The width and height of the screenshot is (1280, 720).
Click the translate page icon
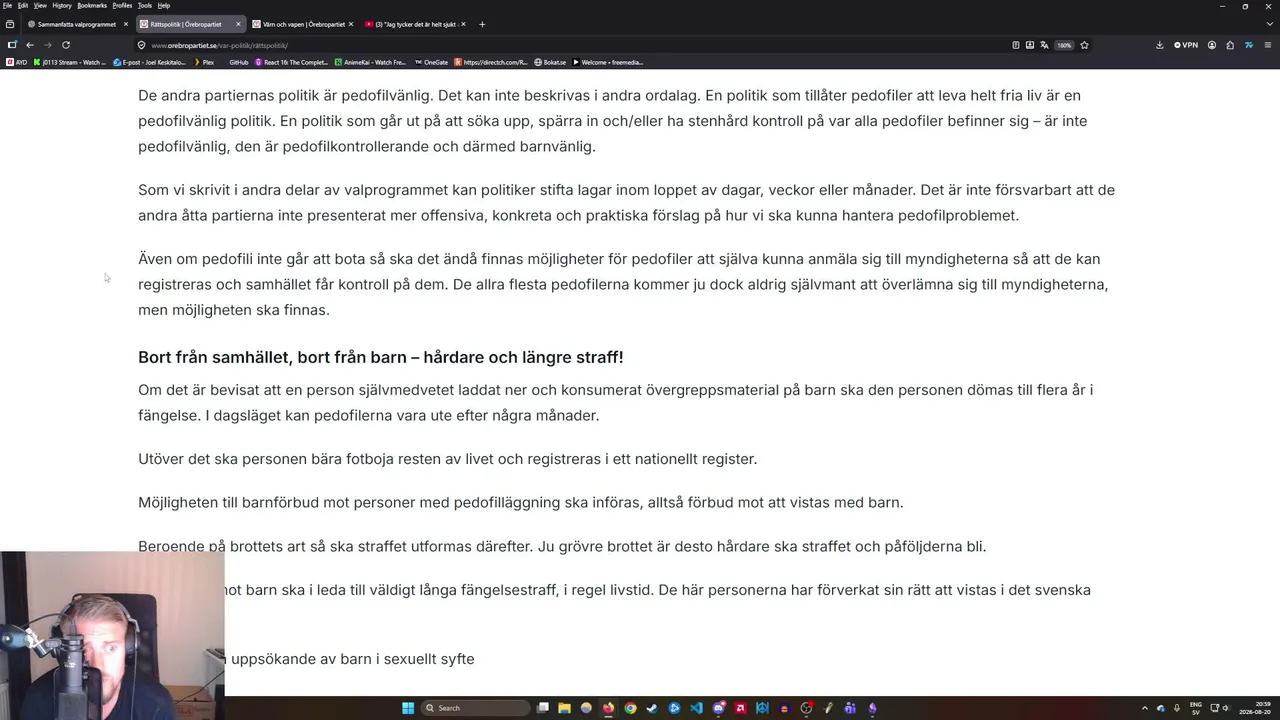coord(1044,45)
